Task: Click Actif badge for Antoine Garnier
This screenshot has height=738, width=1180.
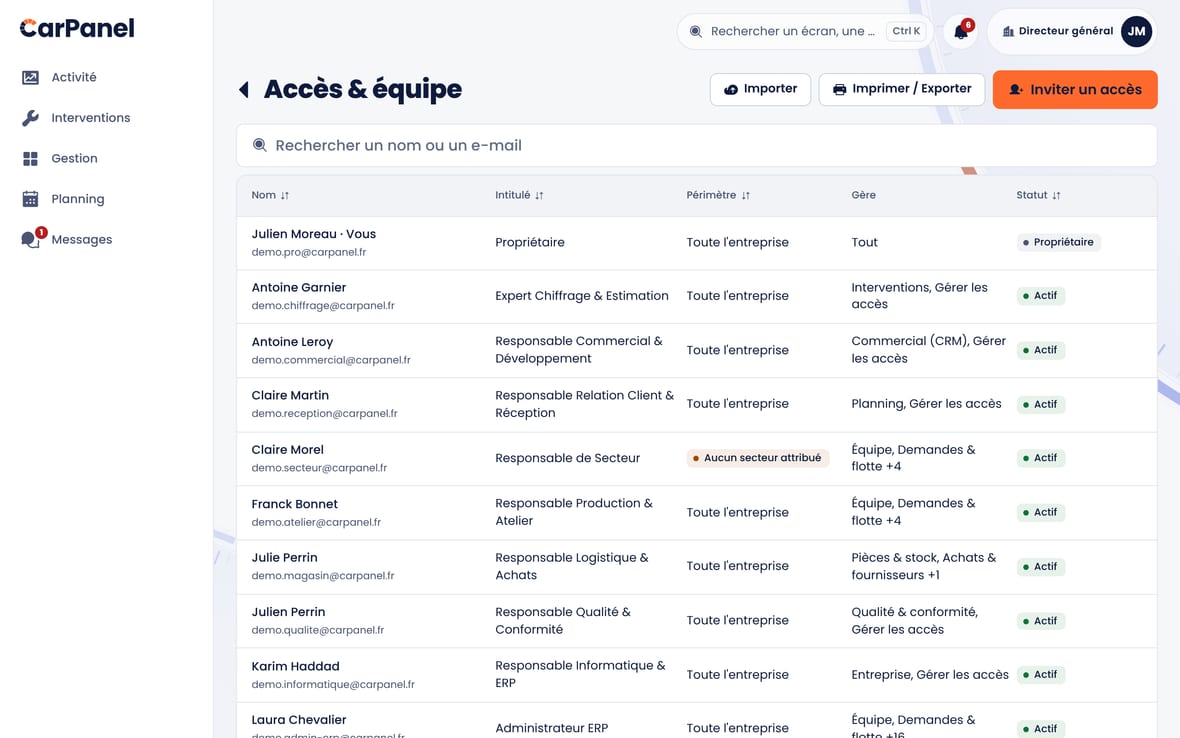Action: pyautogui.click(x=1040, y=296)
